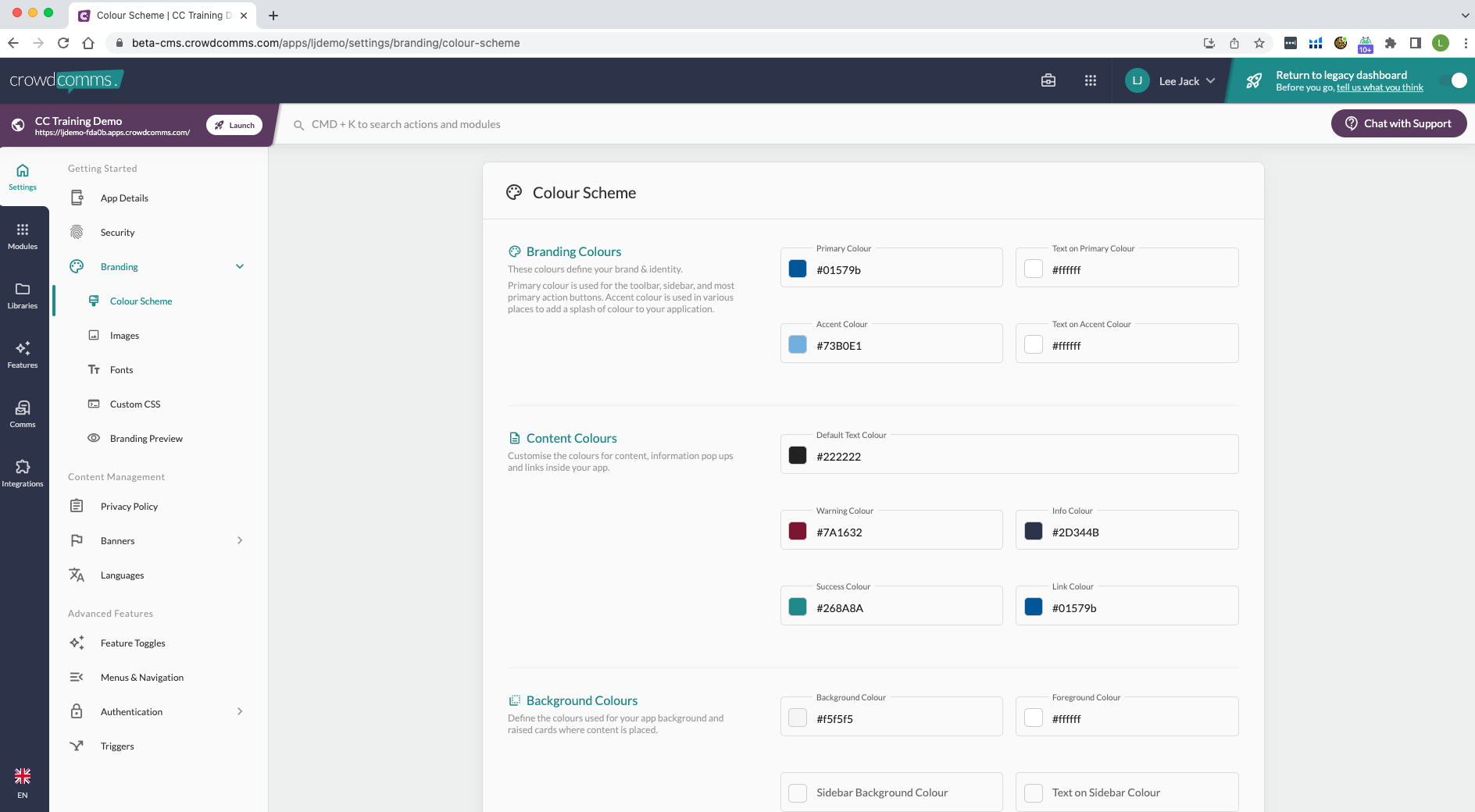Open Custom CSS menu item
Viewport: 1475px width, 812px height.
(x=135, y=404)
